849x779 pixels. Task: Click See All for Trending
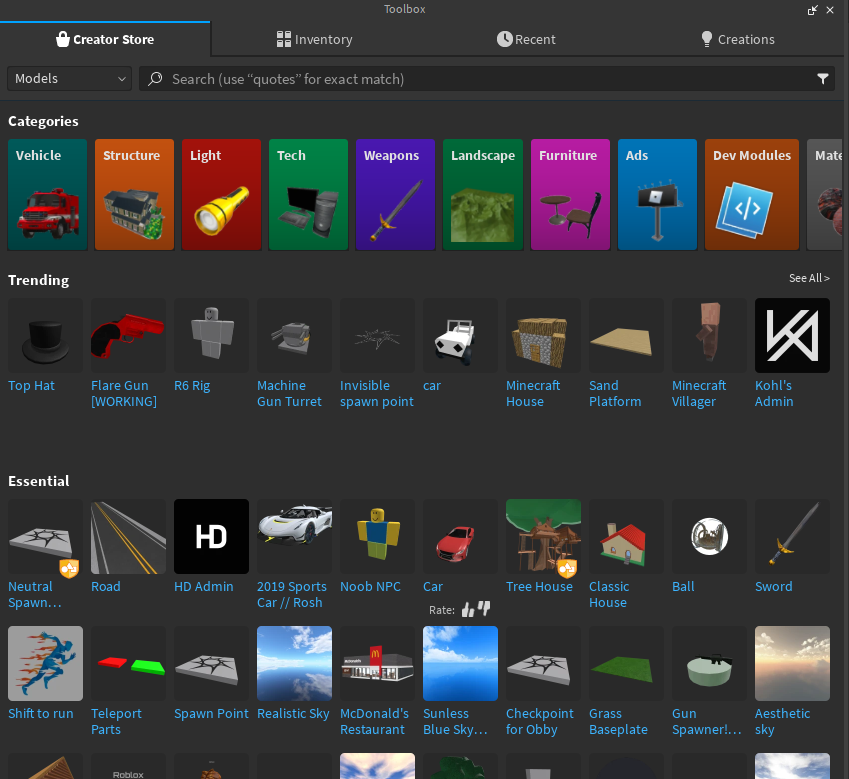point(809,278)
